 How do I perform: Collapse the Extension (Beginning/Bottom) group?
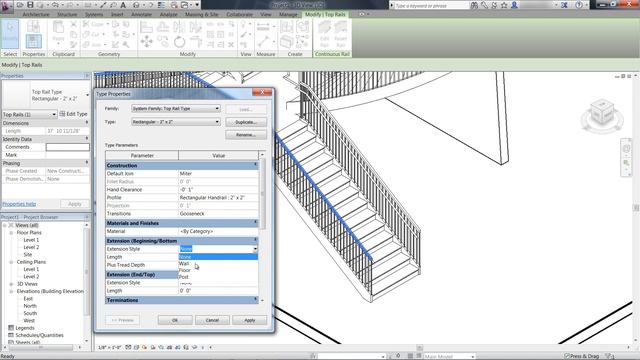click(256, 240)
